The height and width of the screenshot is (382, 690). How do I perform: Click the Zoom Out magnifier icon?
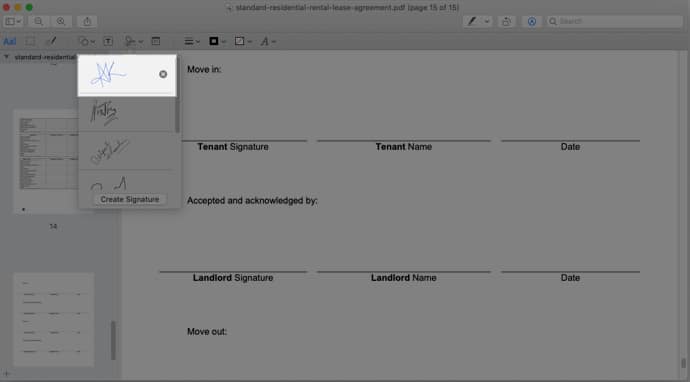pyautogui.click(x=39, y=21)
